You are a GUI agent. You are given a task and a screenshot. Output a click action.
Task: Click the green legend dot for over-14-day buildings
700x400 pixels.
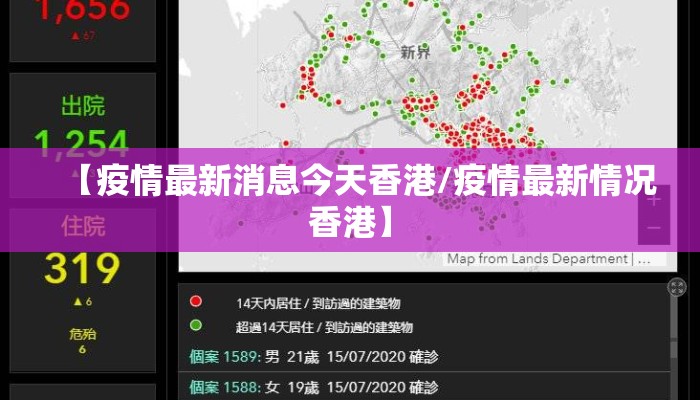click(196, 325)
